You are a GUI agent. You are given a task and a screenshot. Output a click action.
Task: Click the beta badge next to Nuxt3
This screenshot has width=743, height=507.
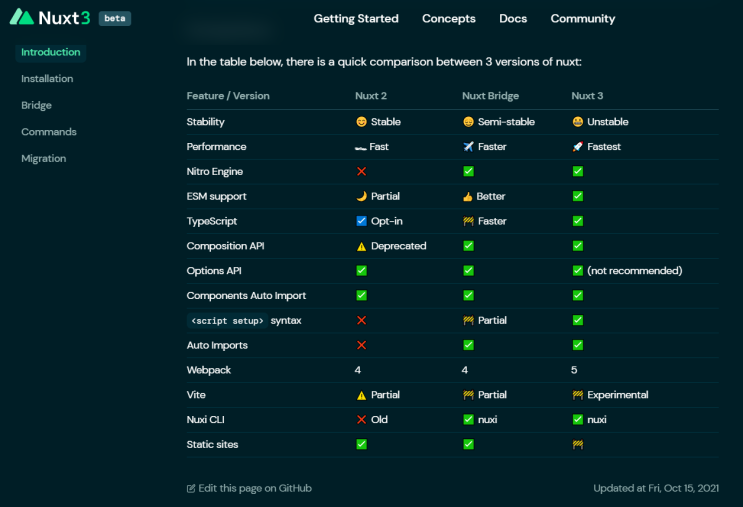(115, 18)
